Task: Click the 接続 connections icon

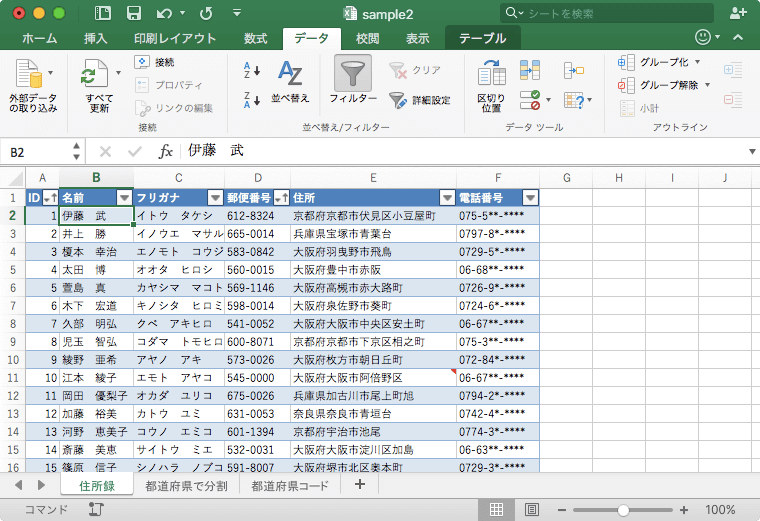Action: pyautogui.click(x=142, y=62)
